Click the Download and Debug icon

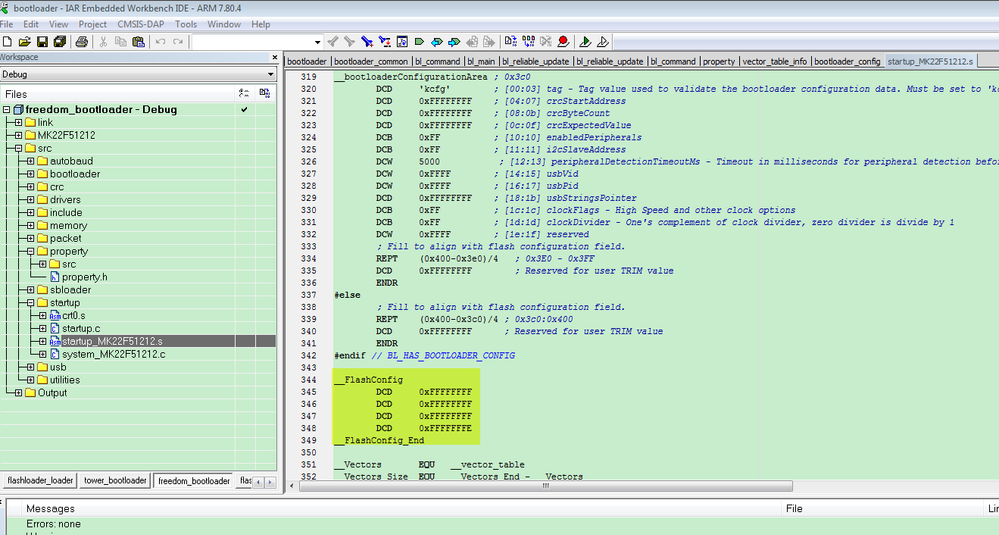586,42
